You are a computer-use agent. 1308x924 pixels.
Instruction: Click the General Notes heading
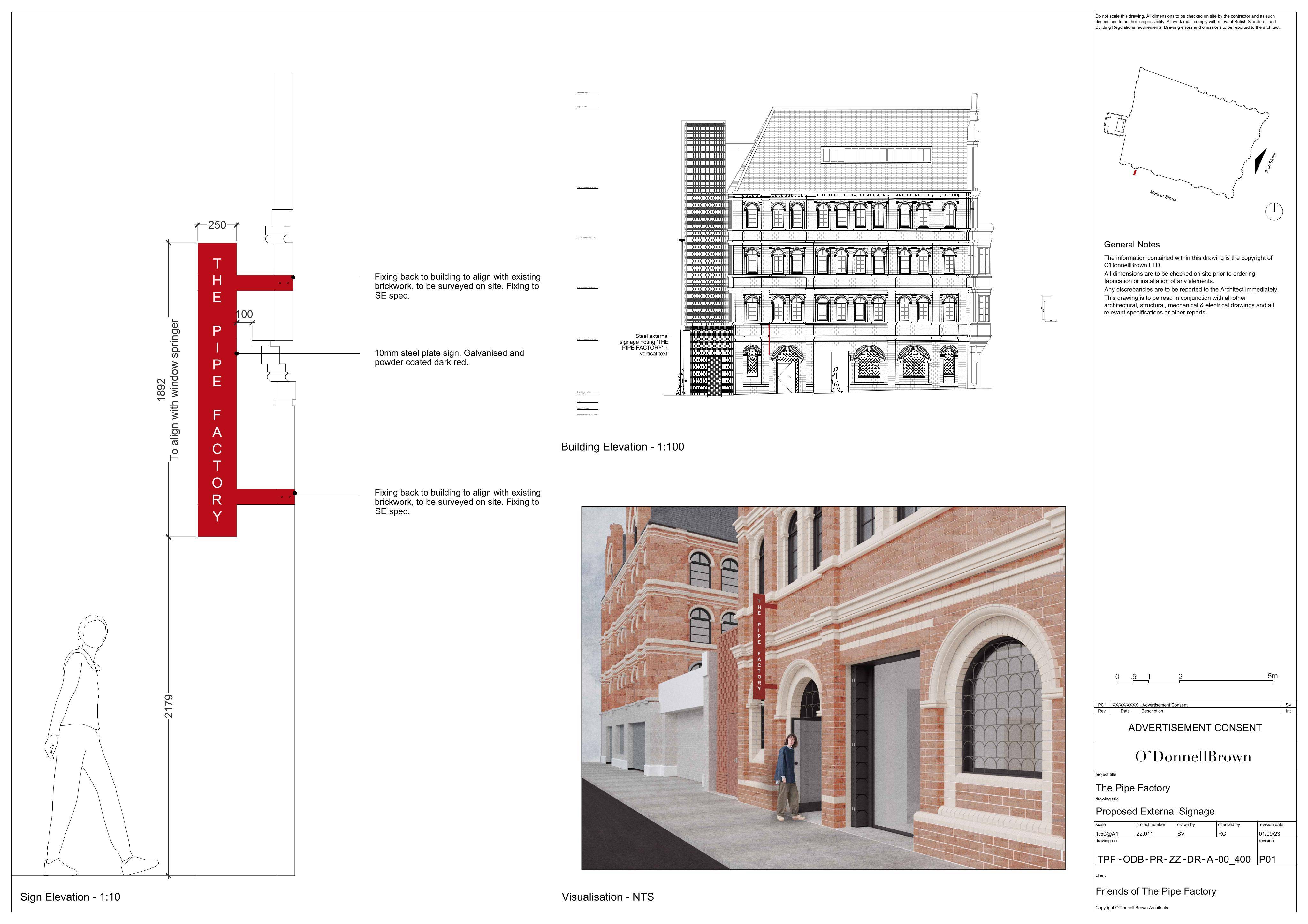click(1131, 244)
